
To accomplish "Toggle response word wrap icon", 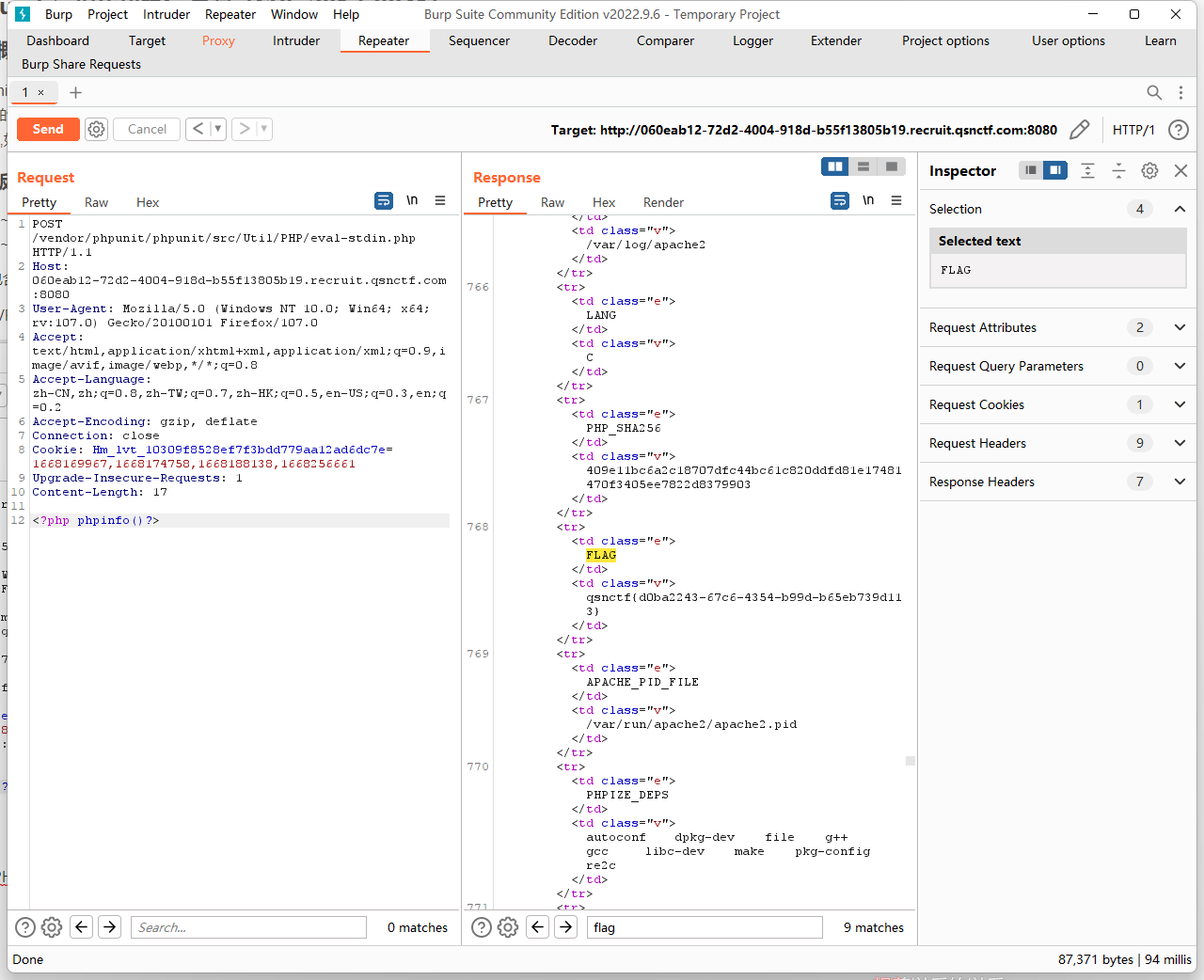I will point(840,200).
